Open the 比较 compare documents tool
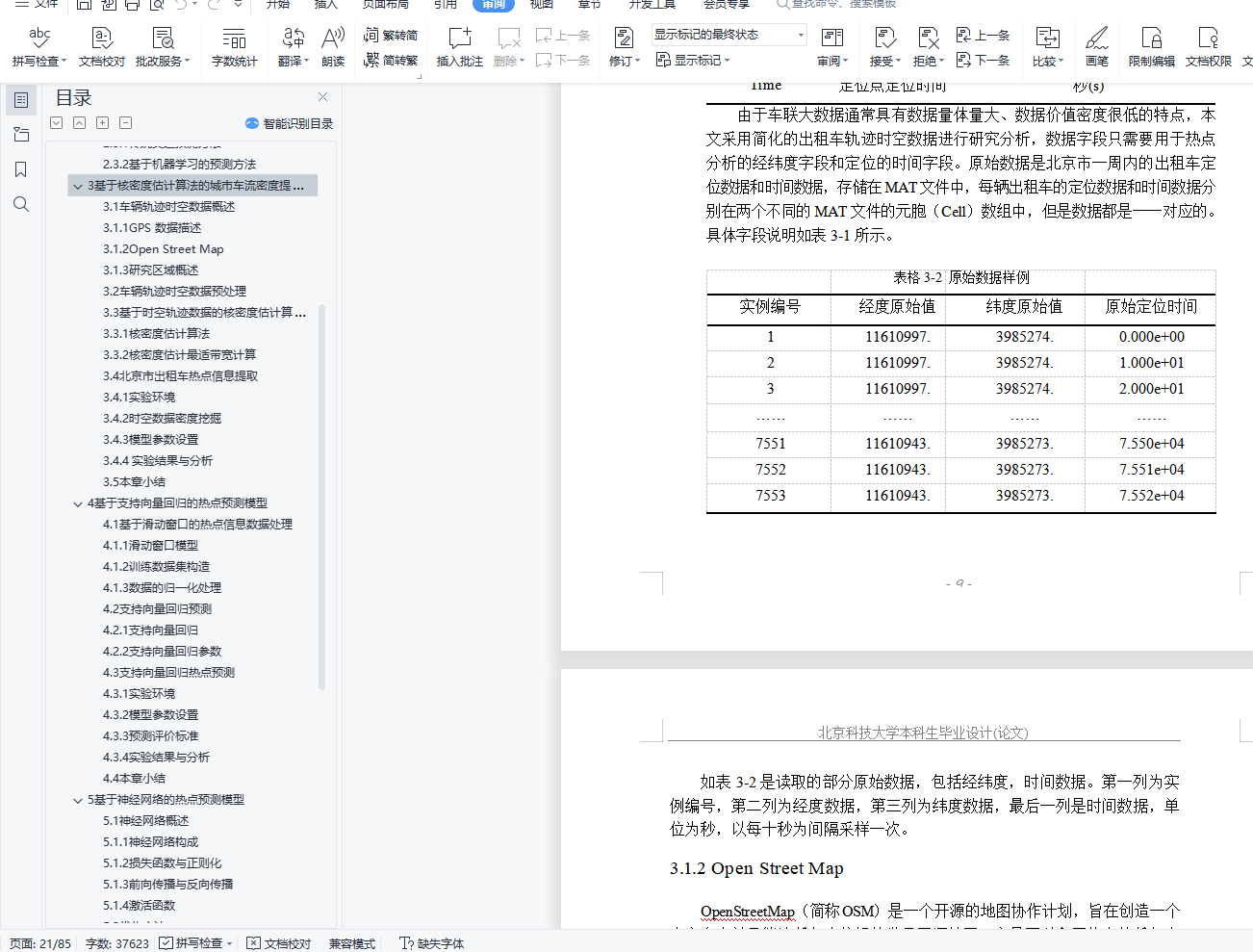Image resolution: width=1253 pixels, height=952 pixels. point(1047,46)
